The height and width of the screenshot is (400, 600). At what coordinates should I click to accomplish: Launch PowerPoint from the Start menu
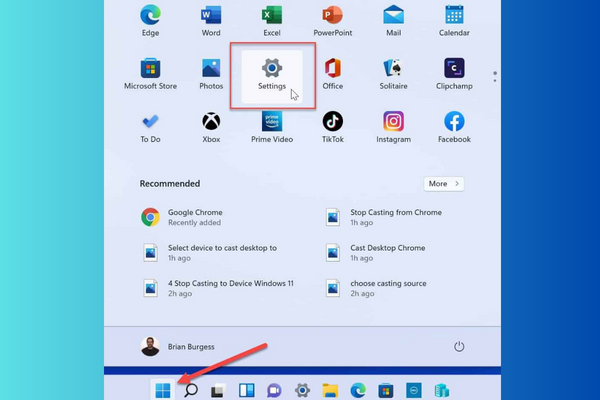click(333, 20)
